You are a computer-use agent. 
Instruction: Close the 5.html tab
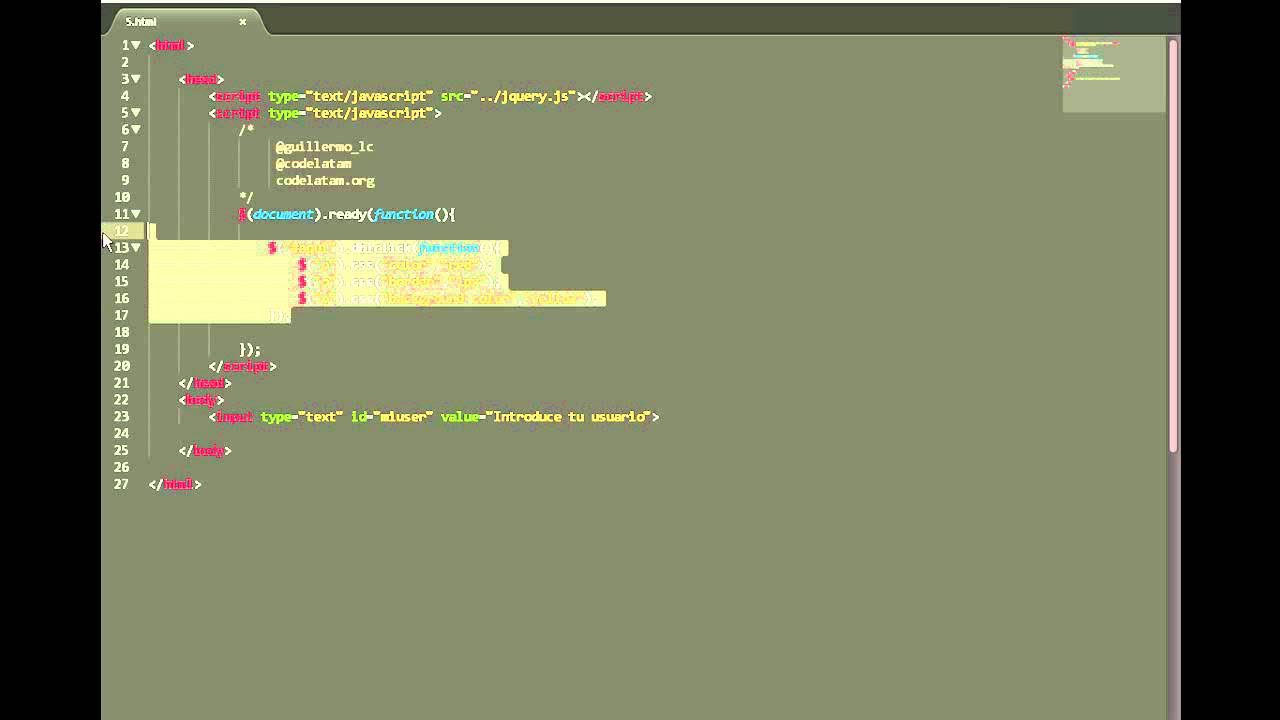[243, 20]
